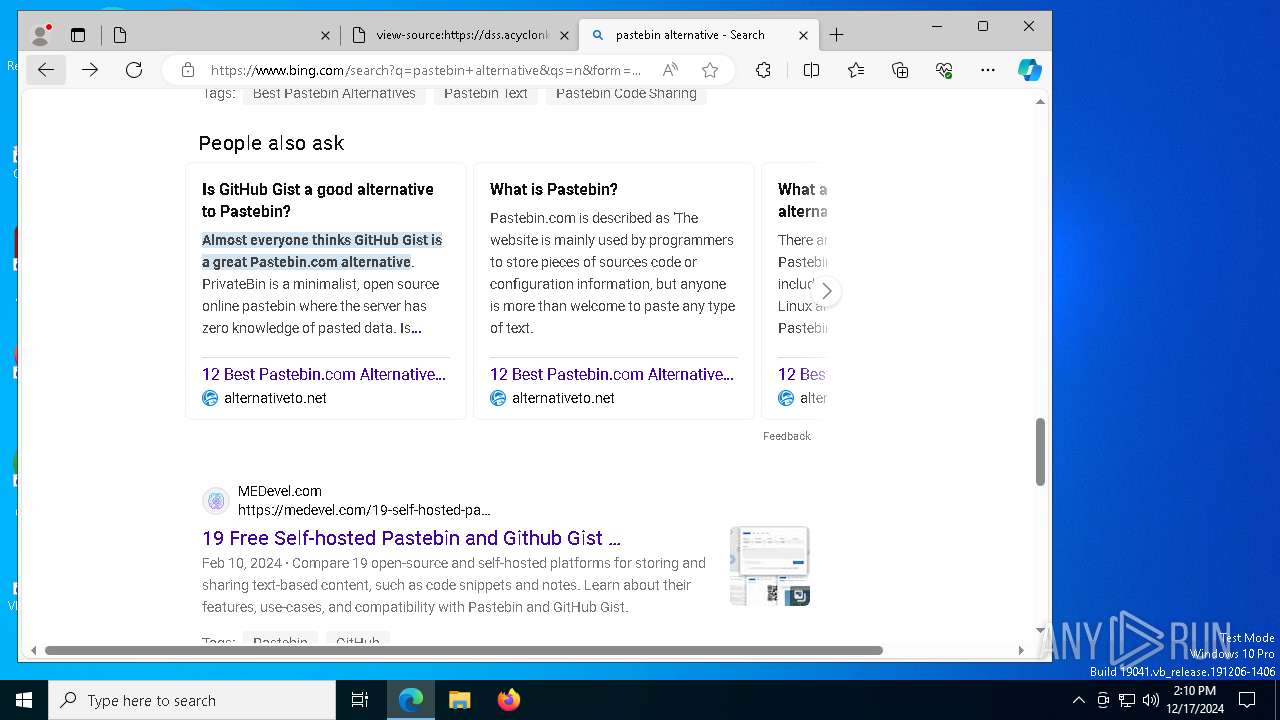Screen dimensions: 1280x720
Task: Expand 'Is GitHub Gist a good alternative' question
Action: 318,200
